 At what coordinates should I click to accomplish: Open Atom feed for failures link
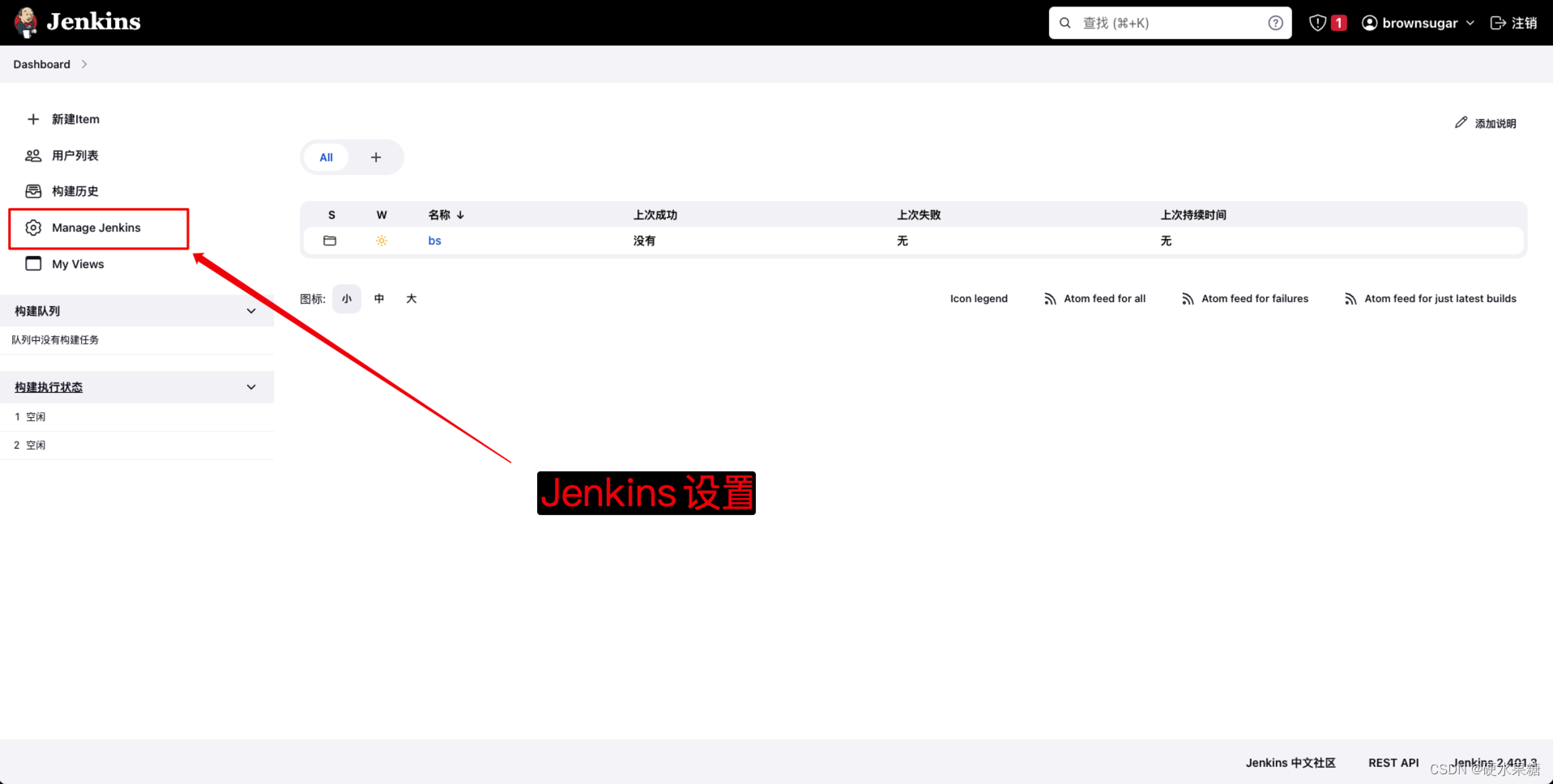click(1255, 299)
